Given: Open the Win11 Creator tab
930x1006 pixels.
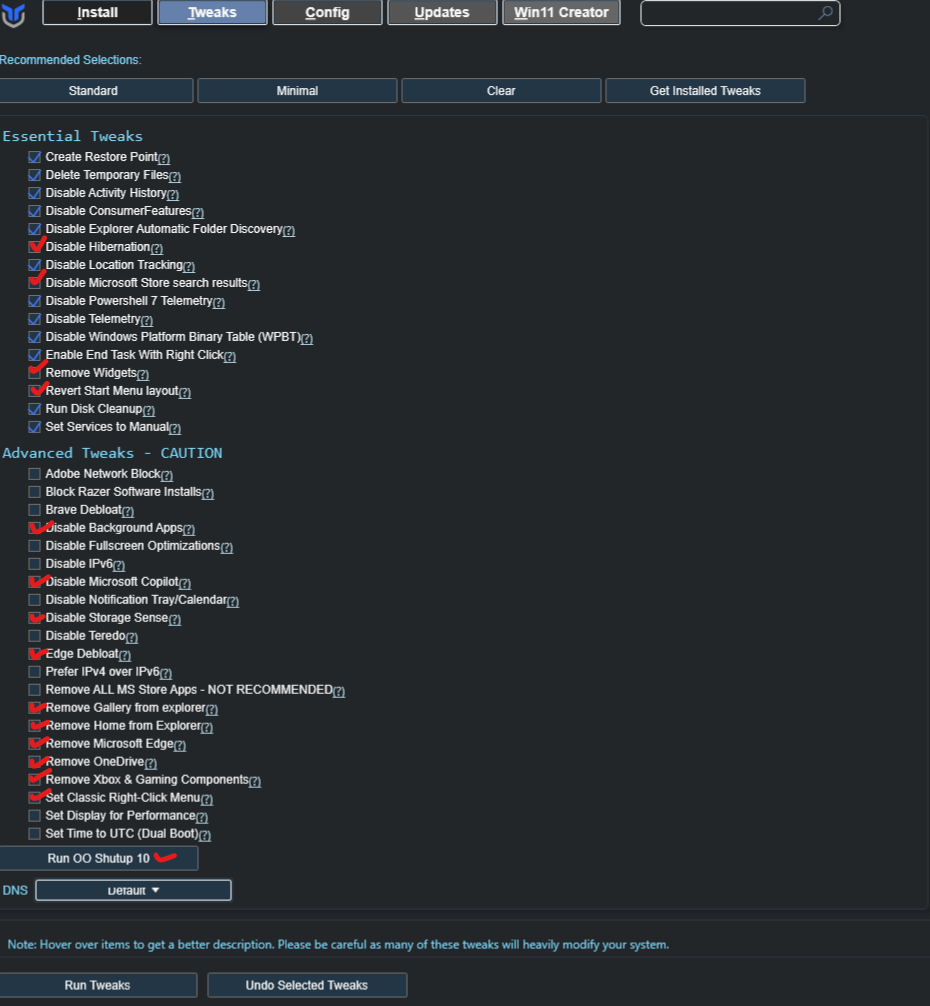Looking at the screenshot, I should 561,12.
